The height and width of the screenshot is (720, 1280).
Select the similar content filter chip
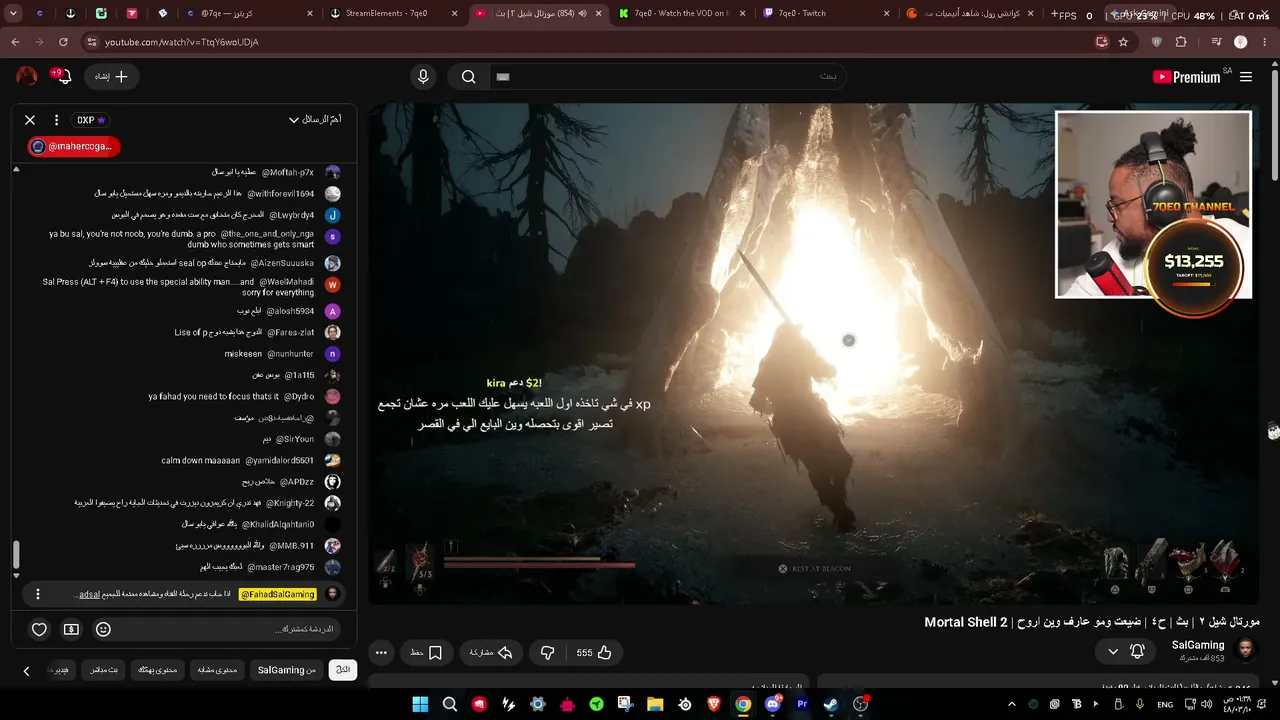(216, 670)
